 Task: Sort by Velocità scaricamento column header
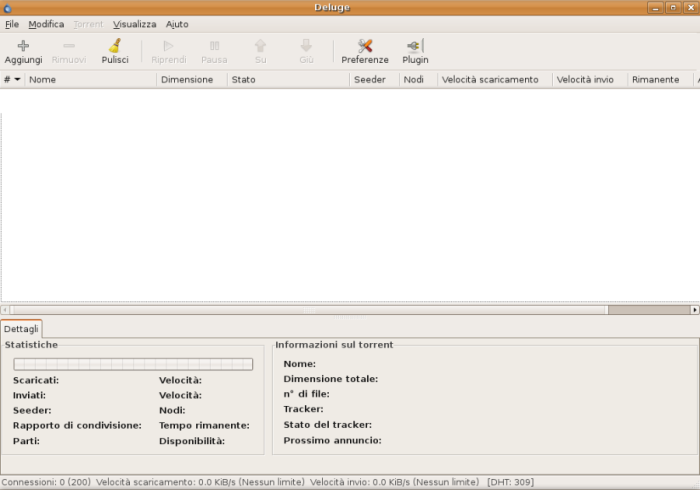494,80
